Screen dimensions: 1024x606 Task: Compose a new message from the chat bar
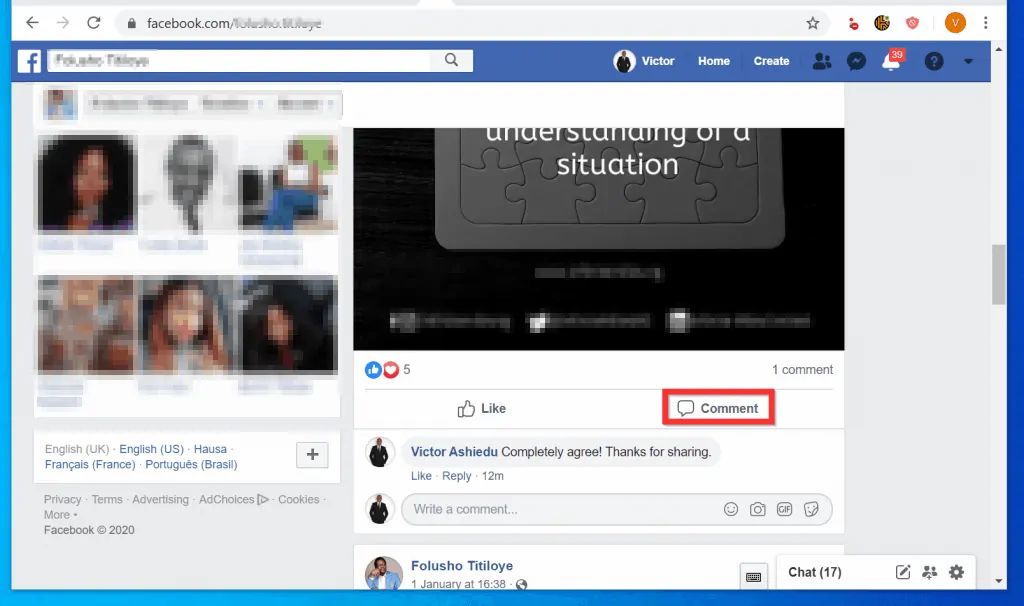tap(902, 572)
